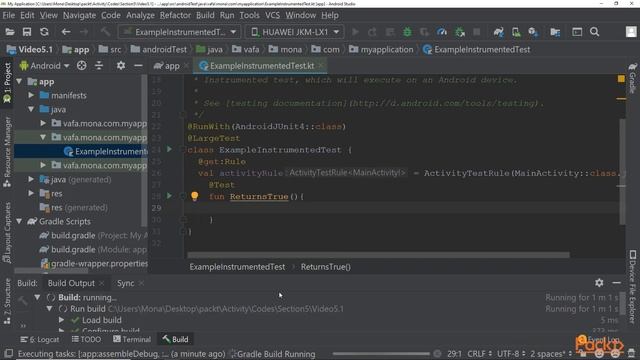Click the Make Project hammer icon
The width and height of the screenshot is (640, 360).
105,32
